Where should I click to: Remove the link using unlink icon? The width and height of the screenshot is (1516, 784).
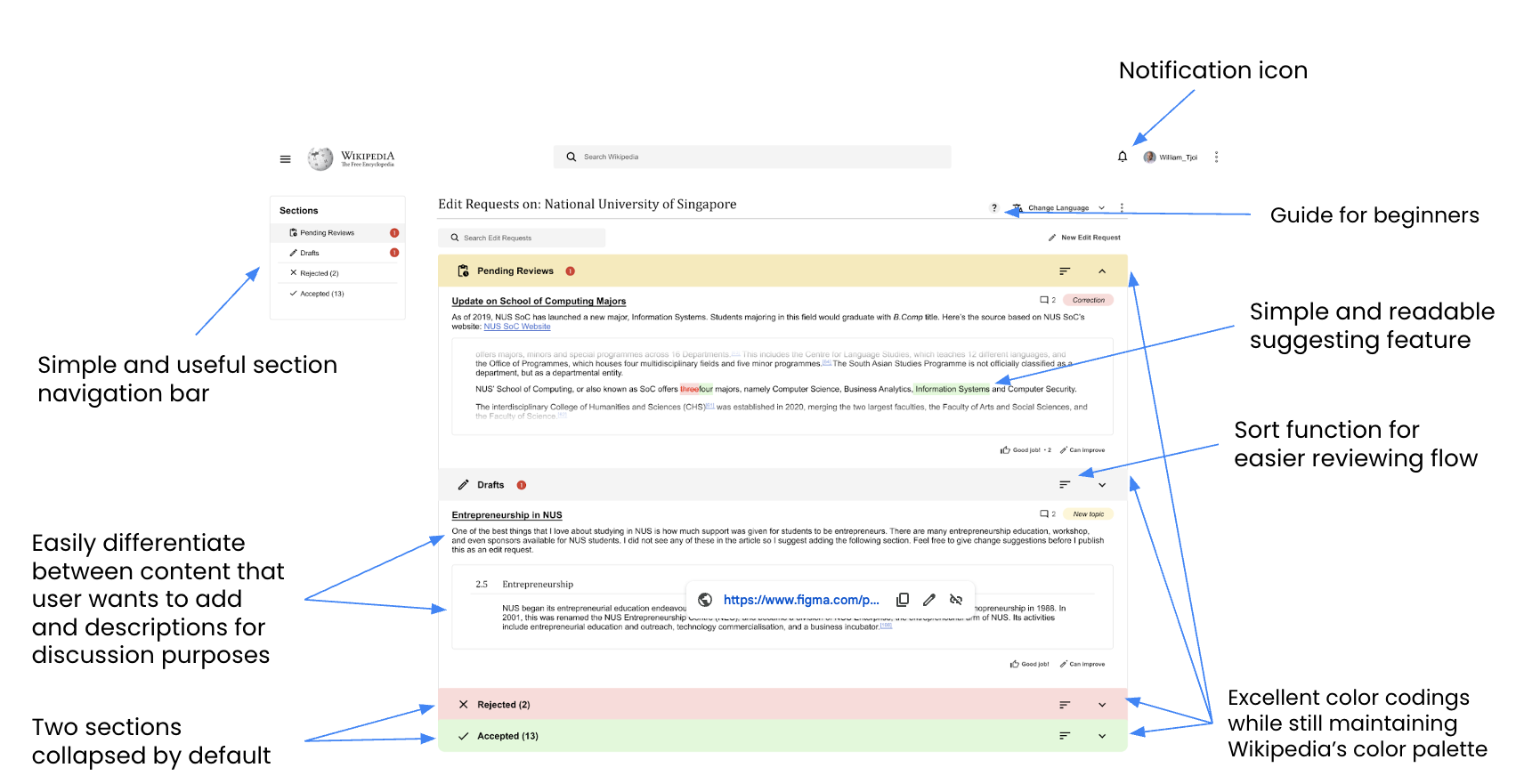pos(956,600)
